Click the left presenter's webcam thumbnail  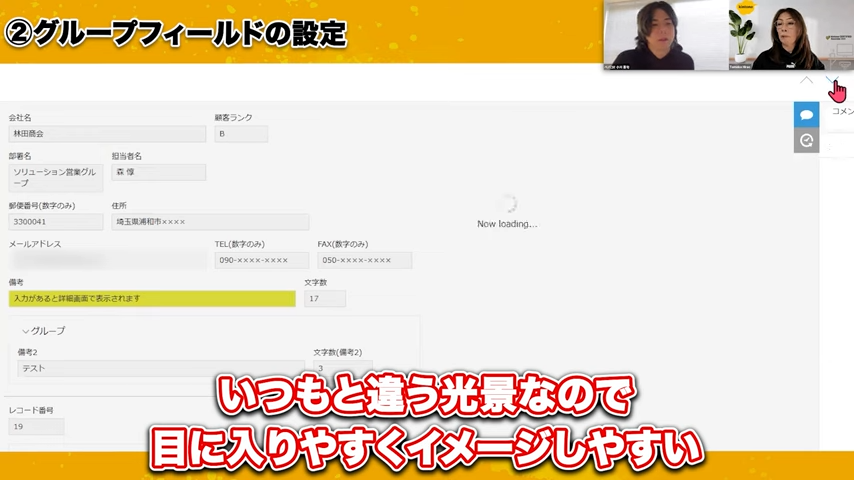[x=666, y=35]
